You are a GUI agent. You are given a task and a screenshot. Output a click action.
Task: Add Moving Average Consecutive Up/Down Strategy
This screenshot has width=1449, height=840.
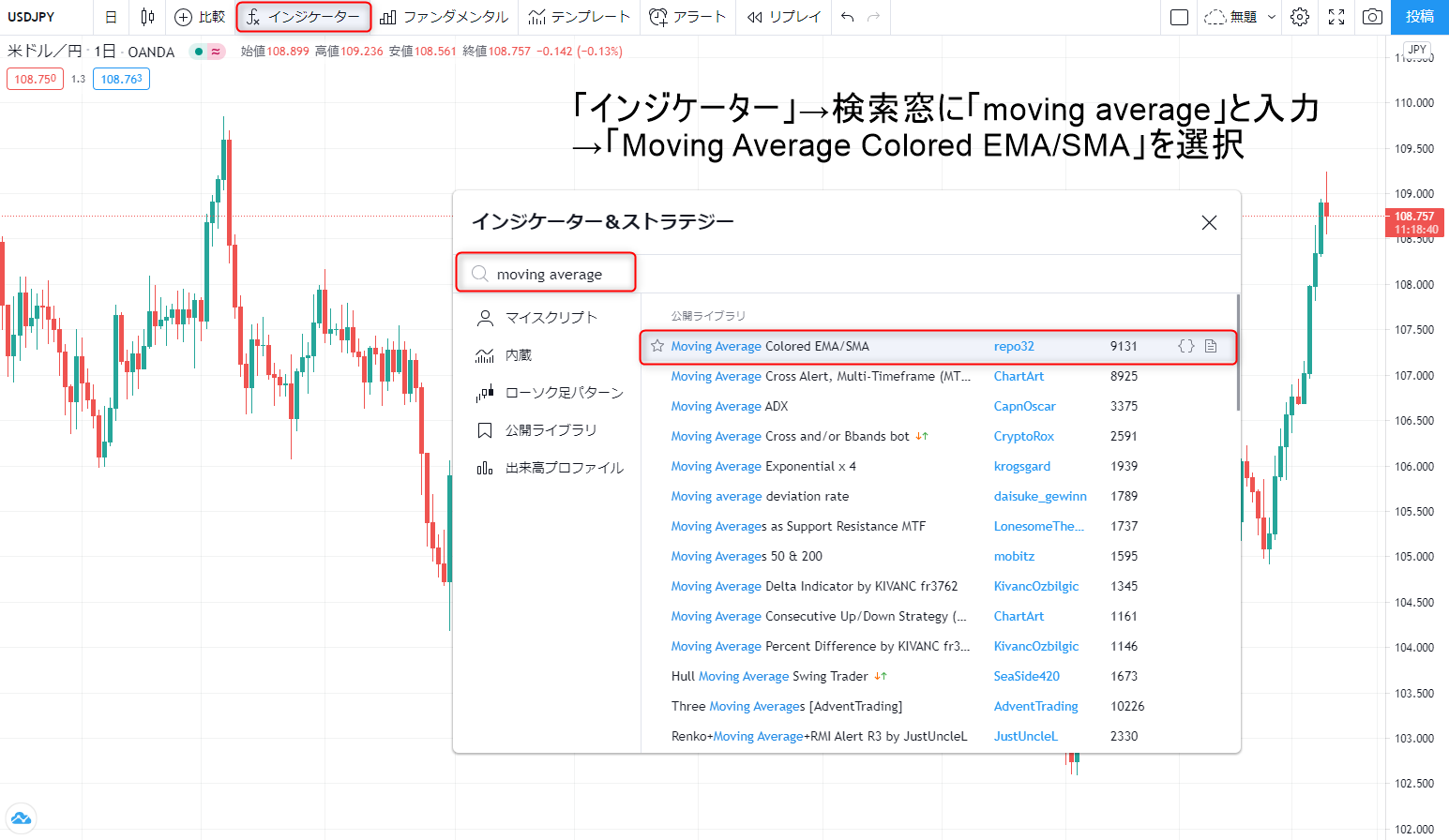(819, 616)
